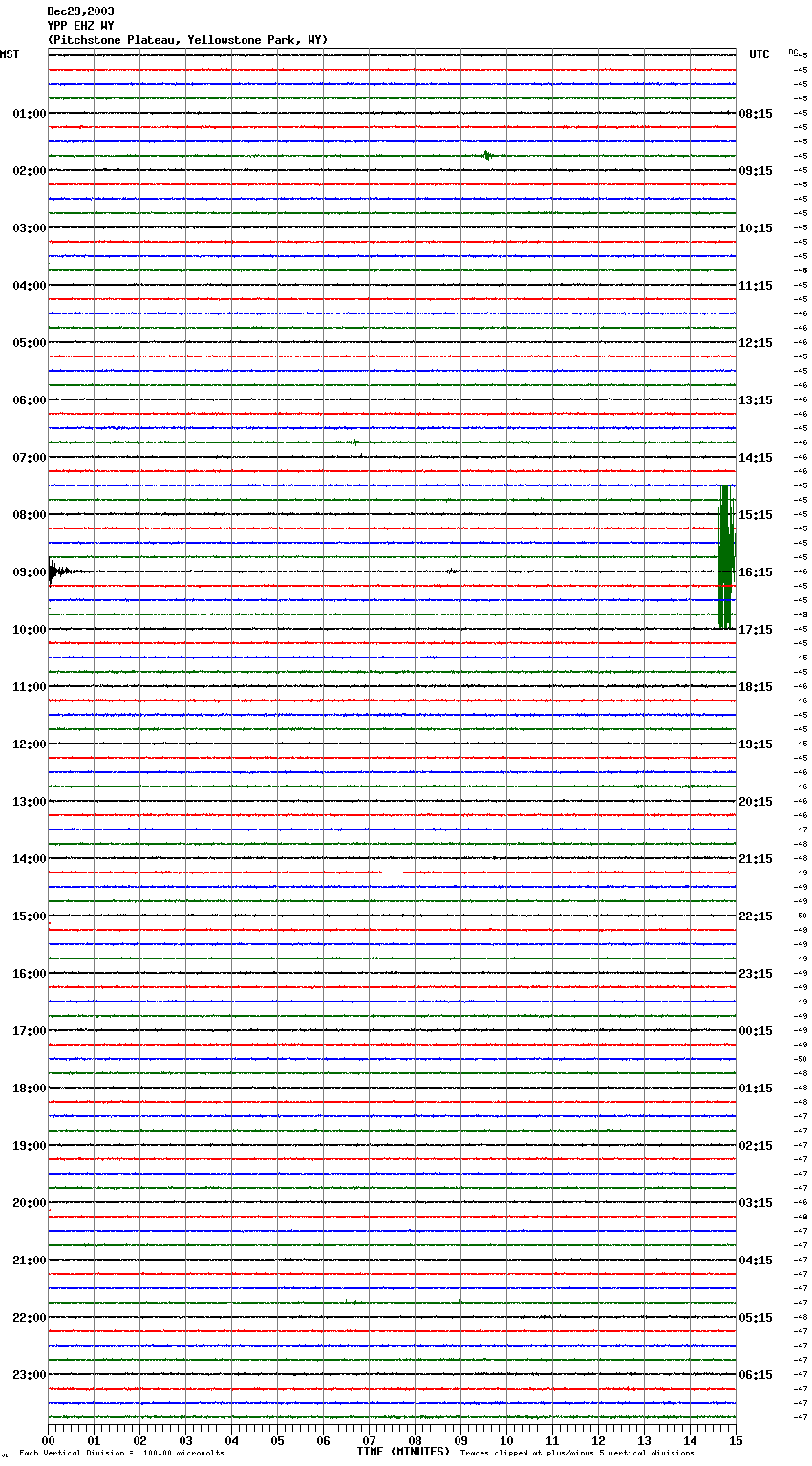This screenshot has height=1466, width=812.
Task: Select the 14:00 MST time label
Action: [x=29, y=859]
